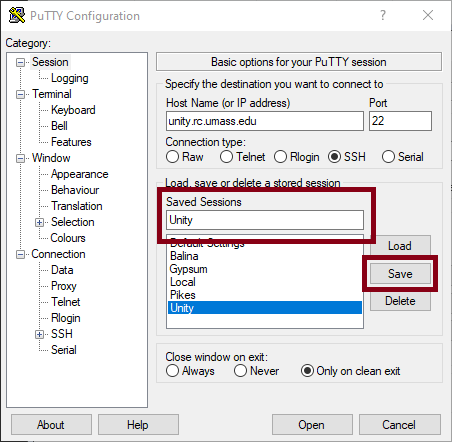Open the Features category
452x442 pixels.
coord(71,142)
